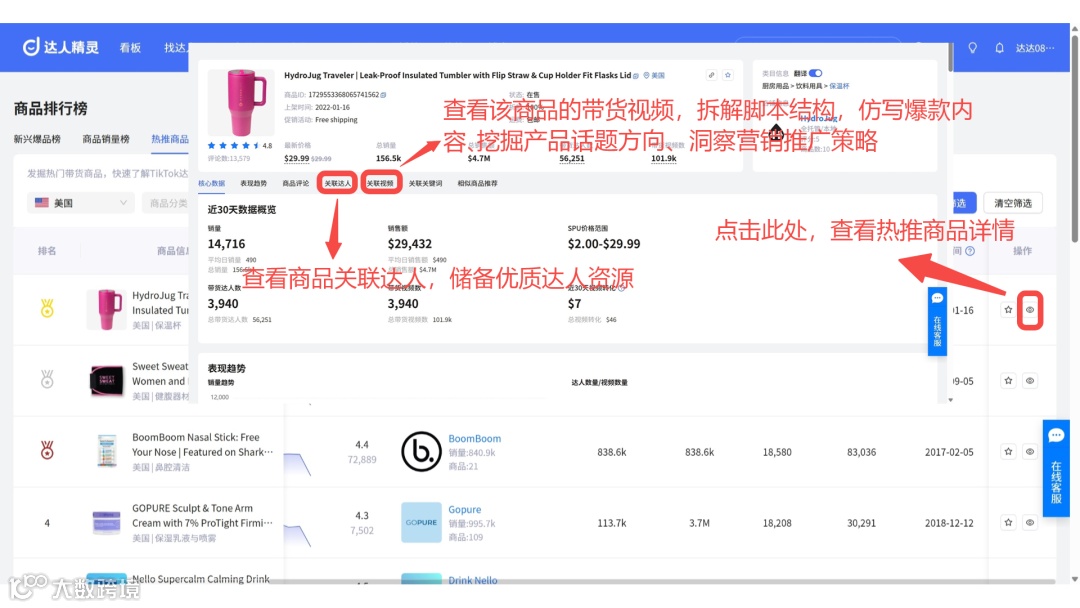Open the BoomBoom shop link
The height and width of the screenshot is (608, 1080).
(475, 439)
